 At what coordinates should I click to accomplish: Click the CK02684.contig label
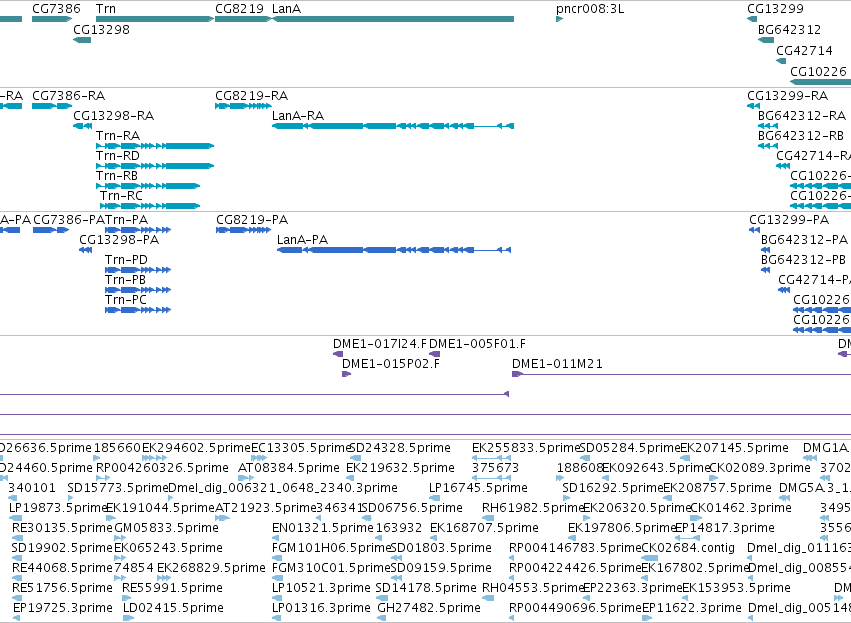pyautogui.click(x=688, y=548)
